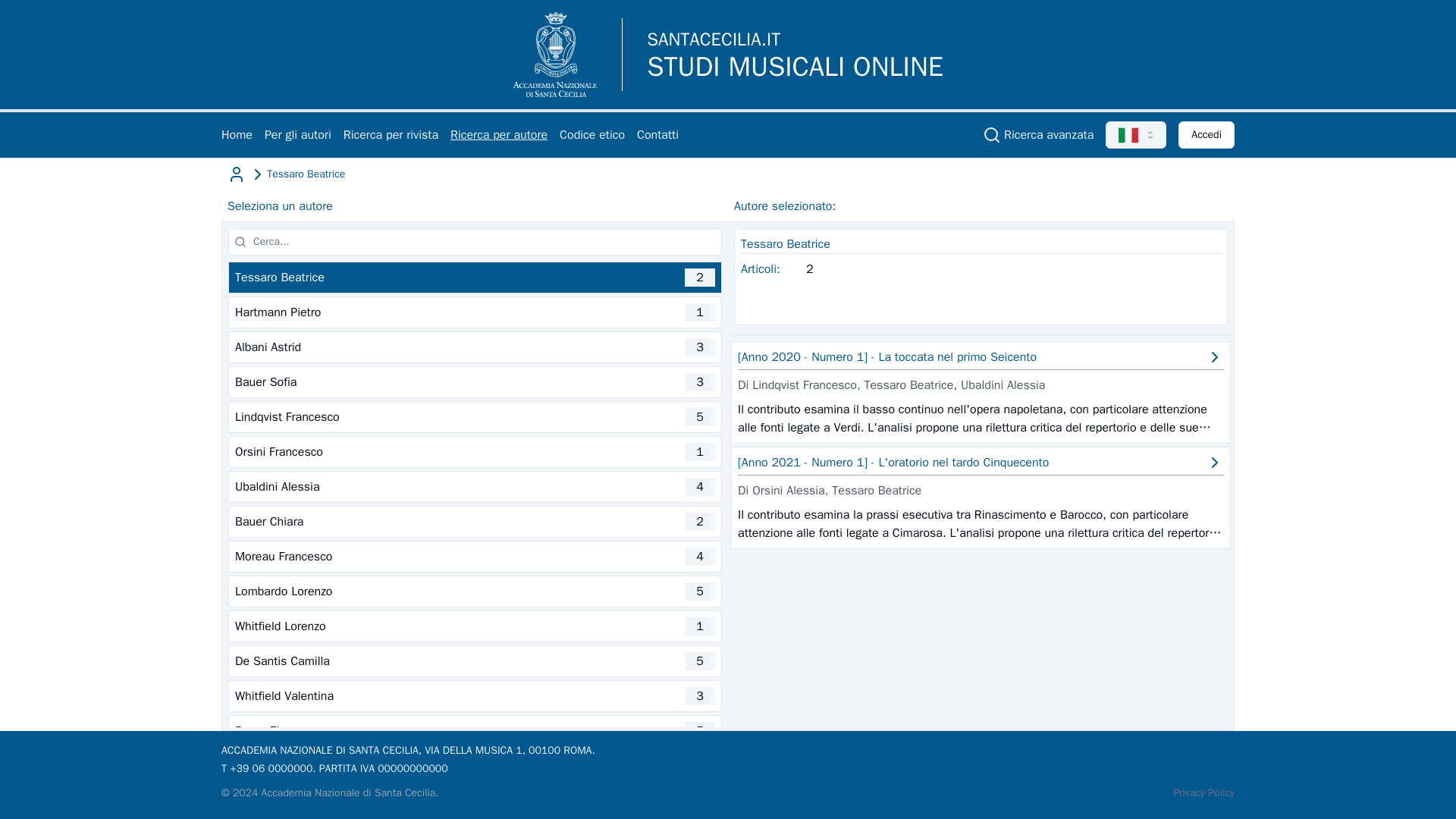Select author Whitfield Lorenzo

tap(475, 626)
